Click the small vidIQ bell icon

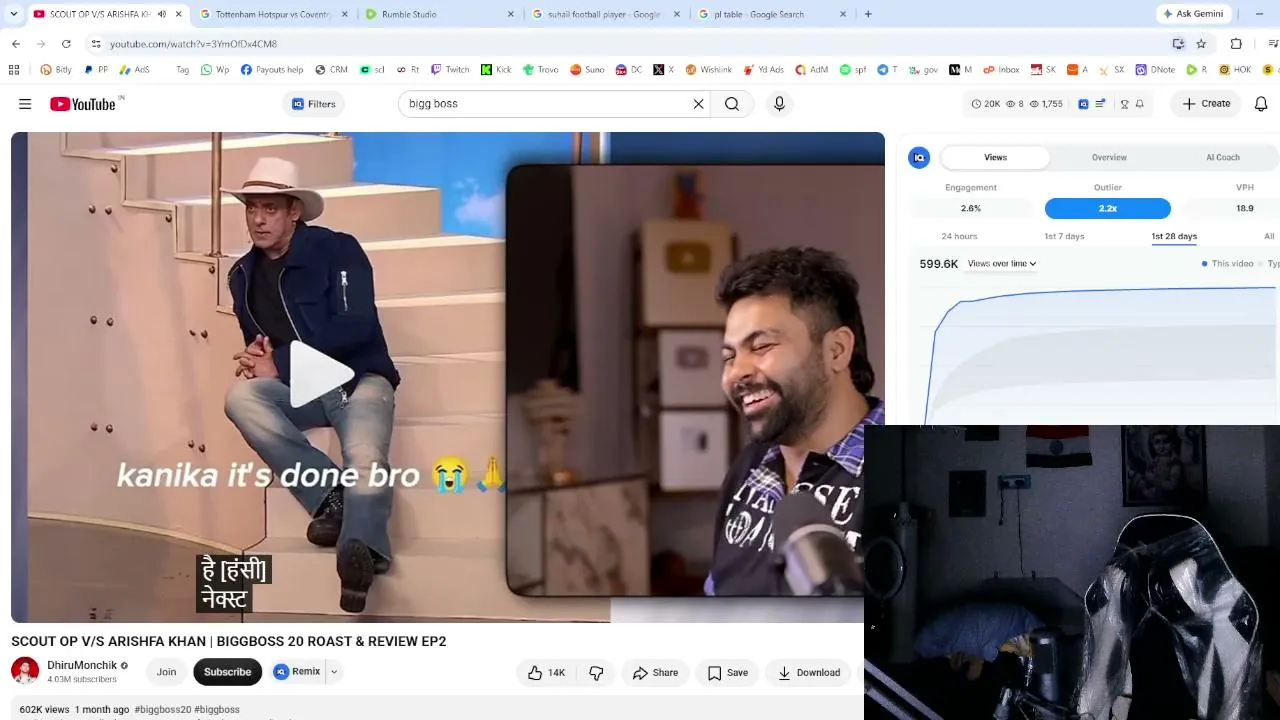tap(1139, 104)
